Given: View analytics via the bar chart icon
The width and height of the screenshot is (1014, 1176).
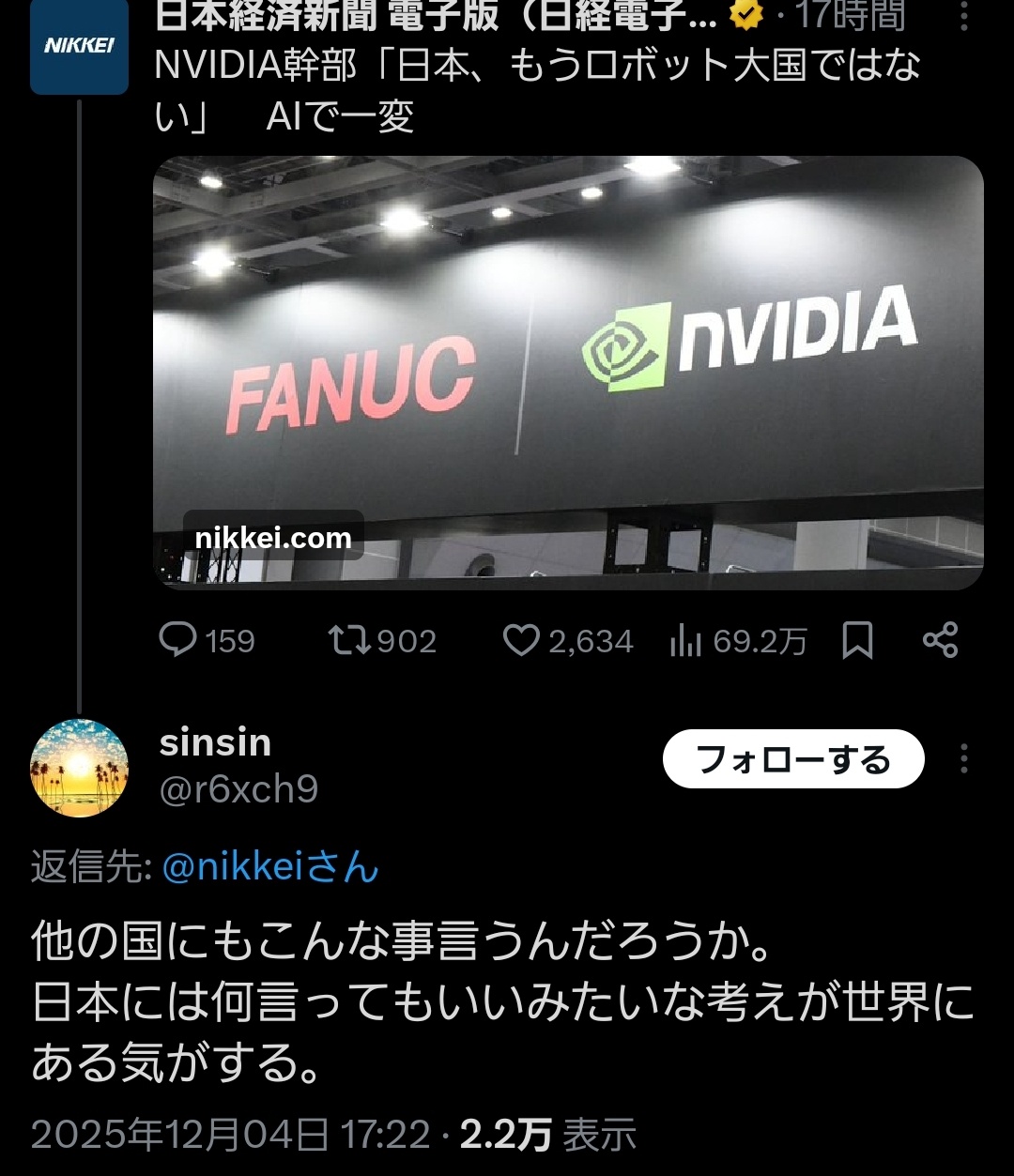Looking at the screenshot, I should (686, 641).
